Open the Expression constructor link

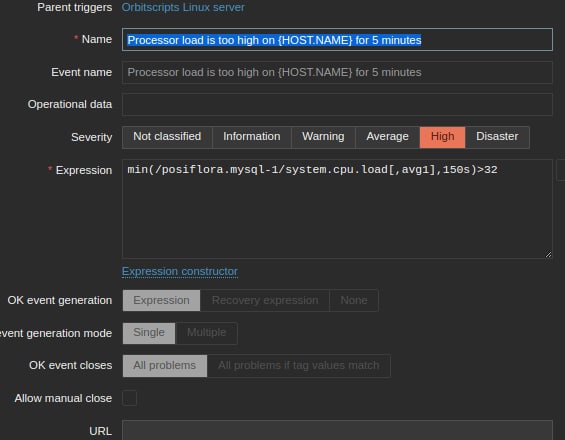[x=180, y=271]
